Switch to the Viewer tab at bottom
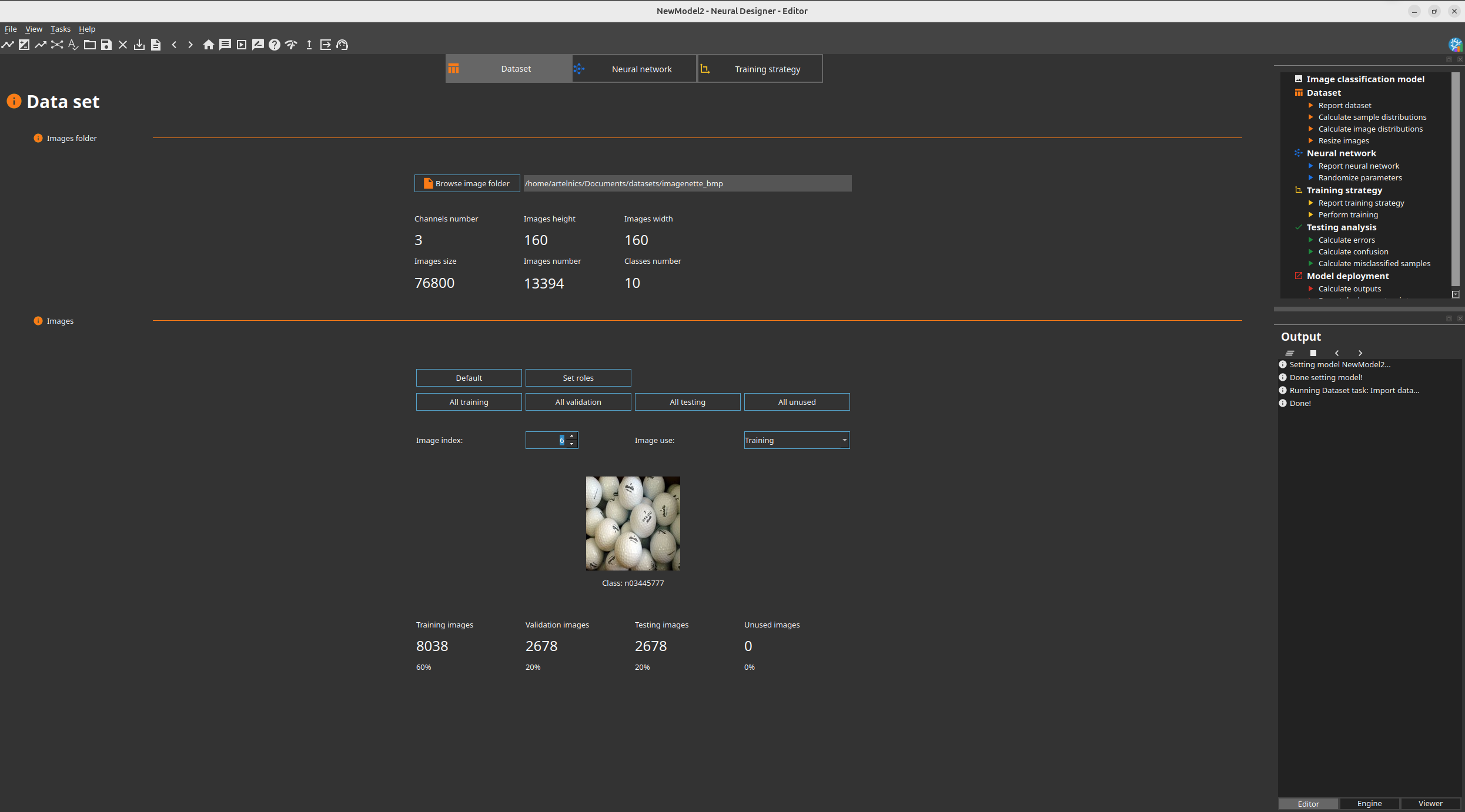Image resolution: width=1465 pixels, height=812 pixels. click(x=1430, y=803)
